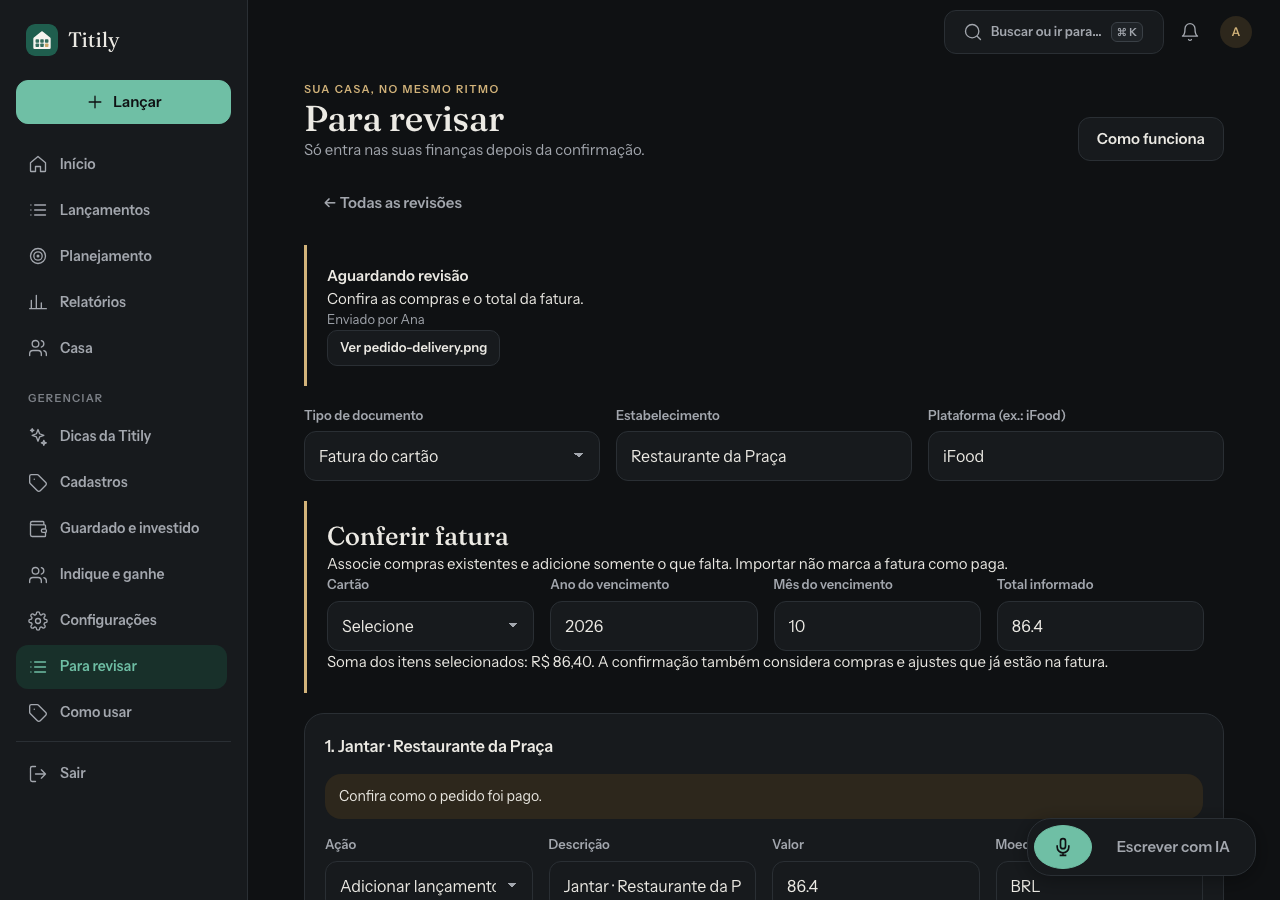Viewport: 1280px width, 900px height.
Task: Click the list icon beside Lançamentos
Action: 38,210
